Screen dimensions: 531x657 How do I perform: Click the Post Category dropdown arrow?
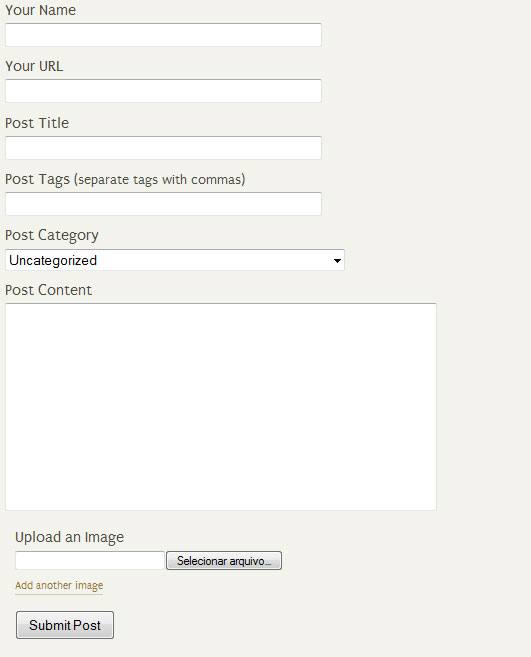click(x=337, y=261)
